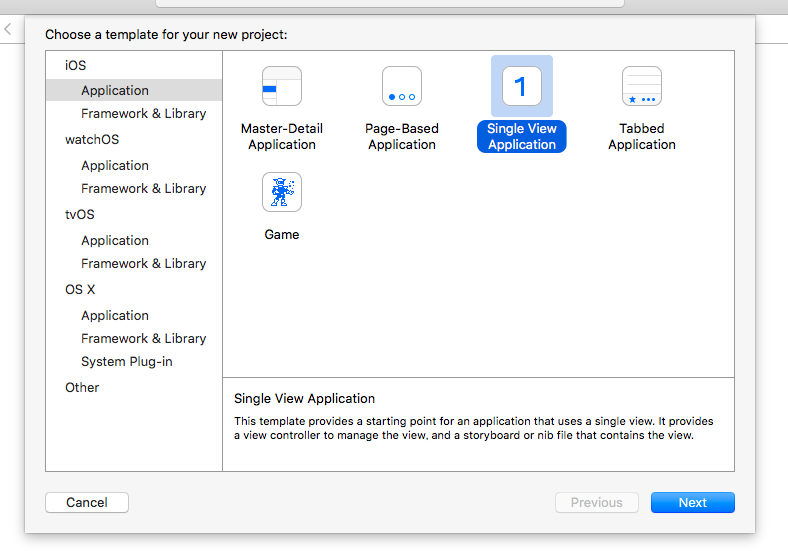Viewport: 788px width, 551px height.
Task: Open the Other template category
Action: tap(82, 388)
